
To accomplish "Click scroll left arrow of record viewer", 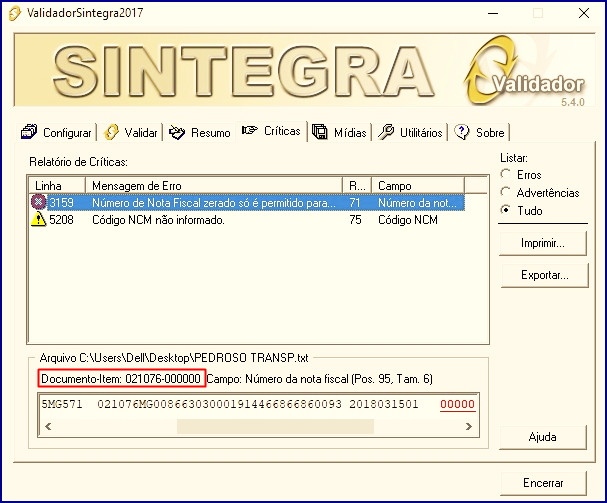I will 48,426.
